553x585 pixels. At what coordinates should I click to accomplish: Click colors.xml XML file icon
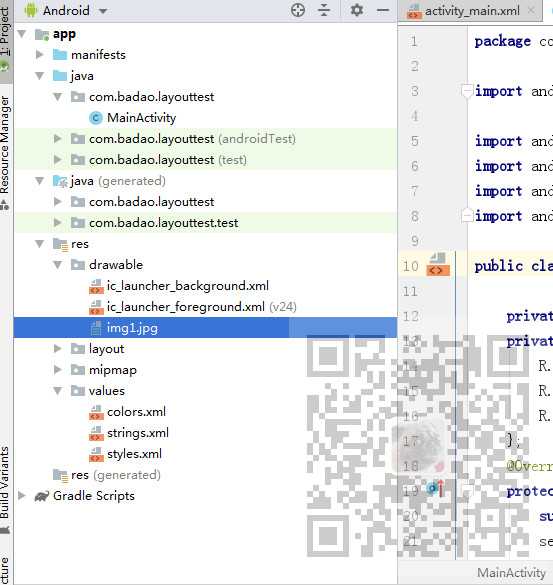click(x=96, y=412)
